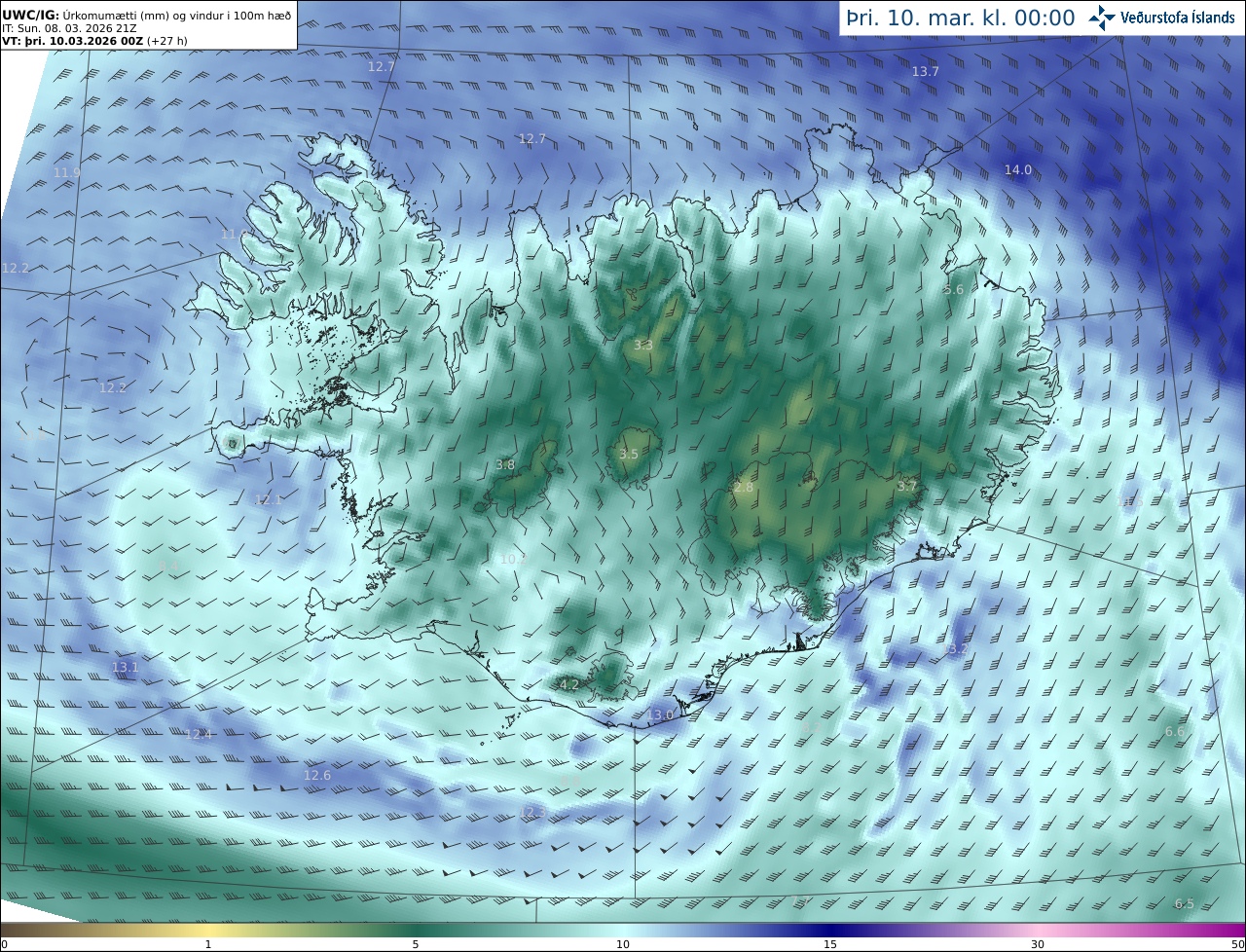Screen dimensions: 1246x952
Task: Click the 3.5 value on the glacier
Action: pyautogui.click(x=628, y=455)
